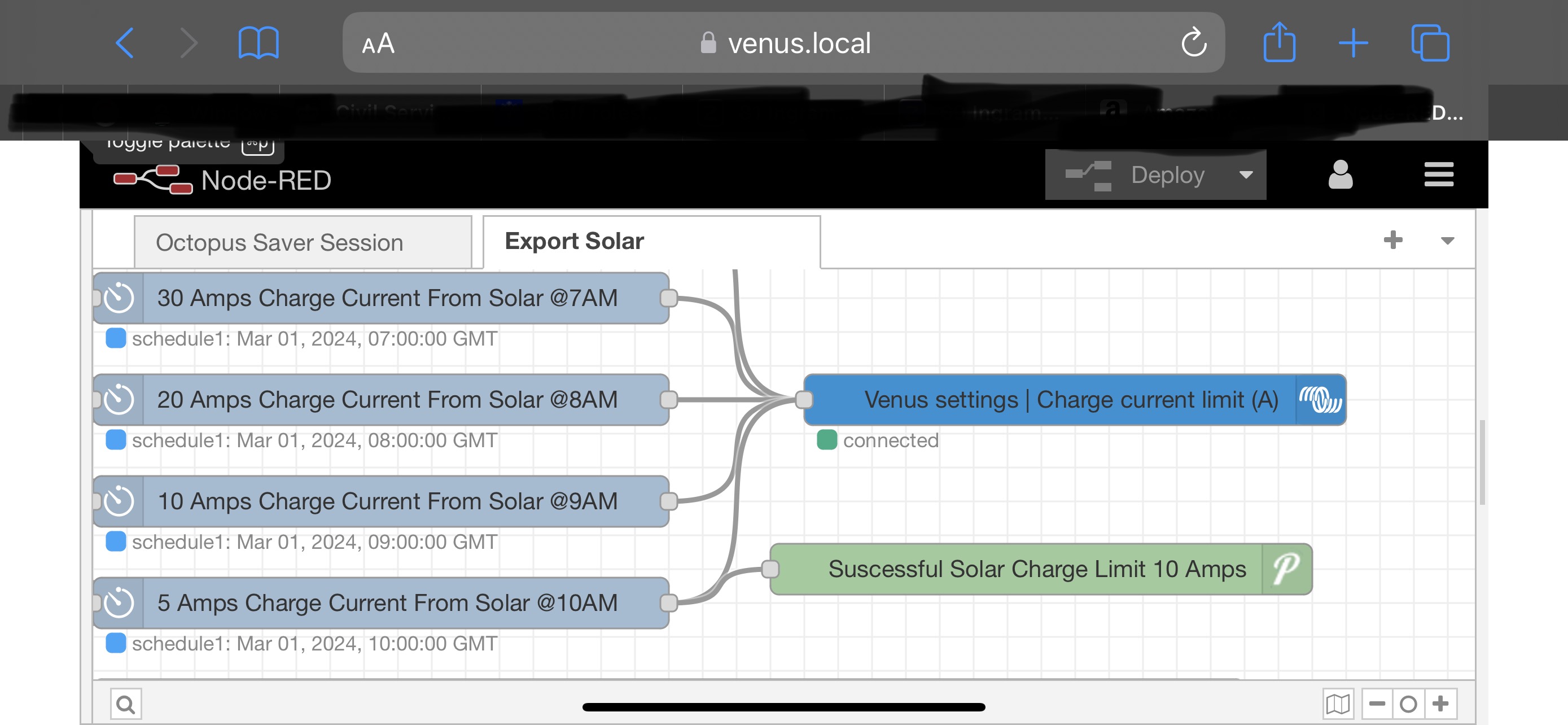Screen dimensions: 1568x725
Task: Click output port of 5 Amps node
Action: pos(668,603)
